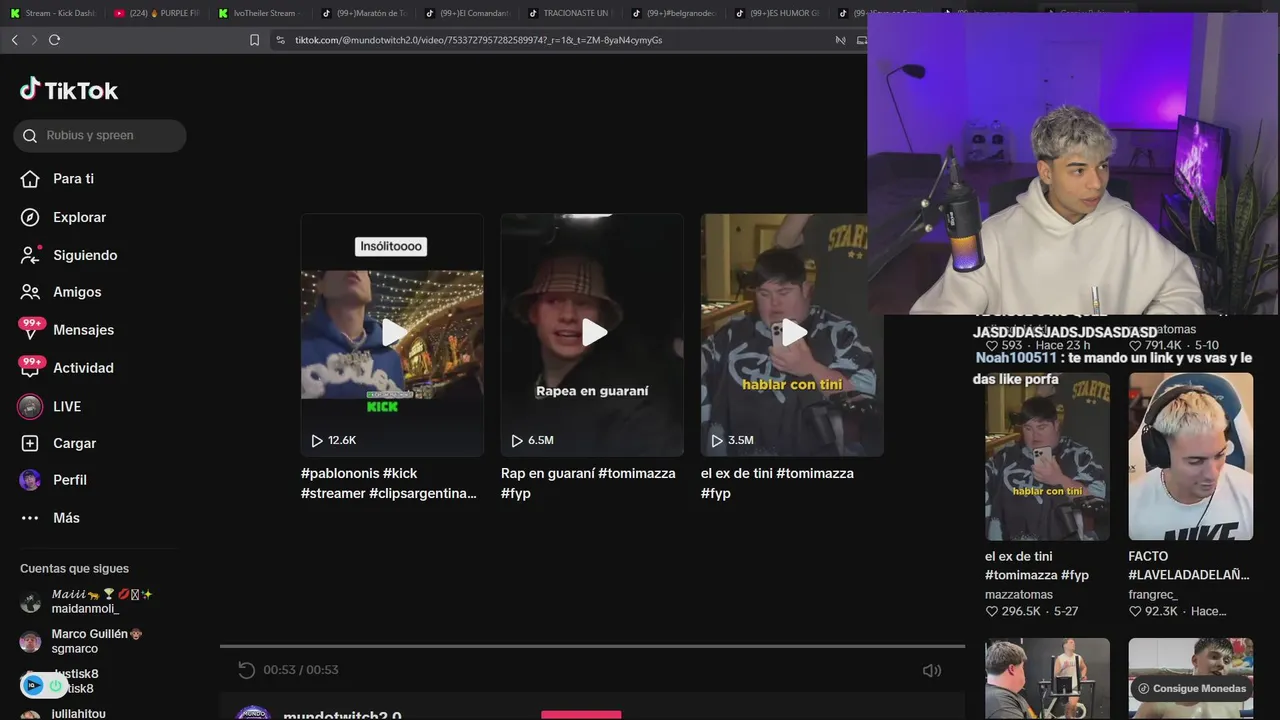The width and height of the screenshot is (1280, 720).
Task: Reload the page with refresh icon
Action: pos(54,40)
